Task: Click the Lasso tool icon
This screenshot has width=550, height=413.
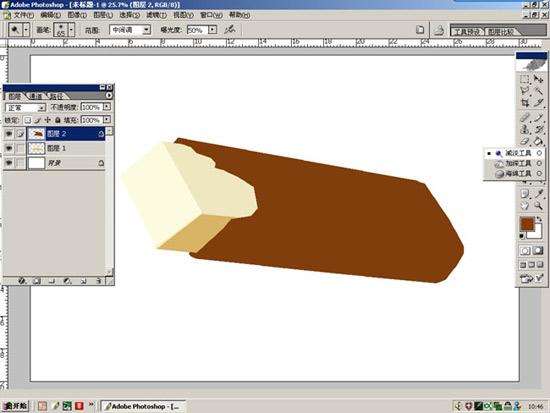Action: click(x=525, y=91)
